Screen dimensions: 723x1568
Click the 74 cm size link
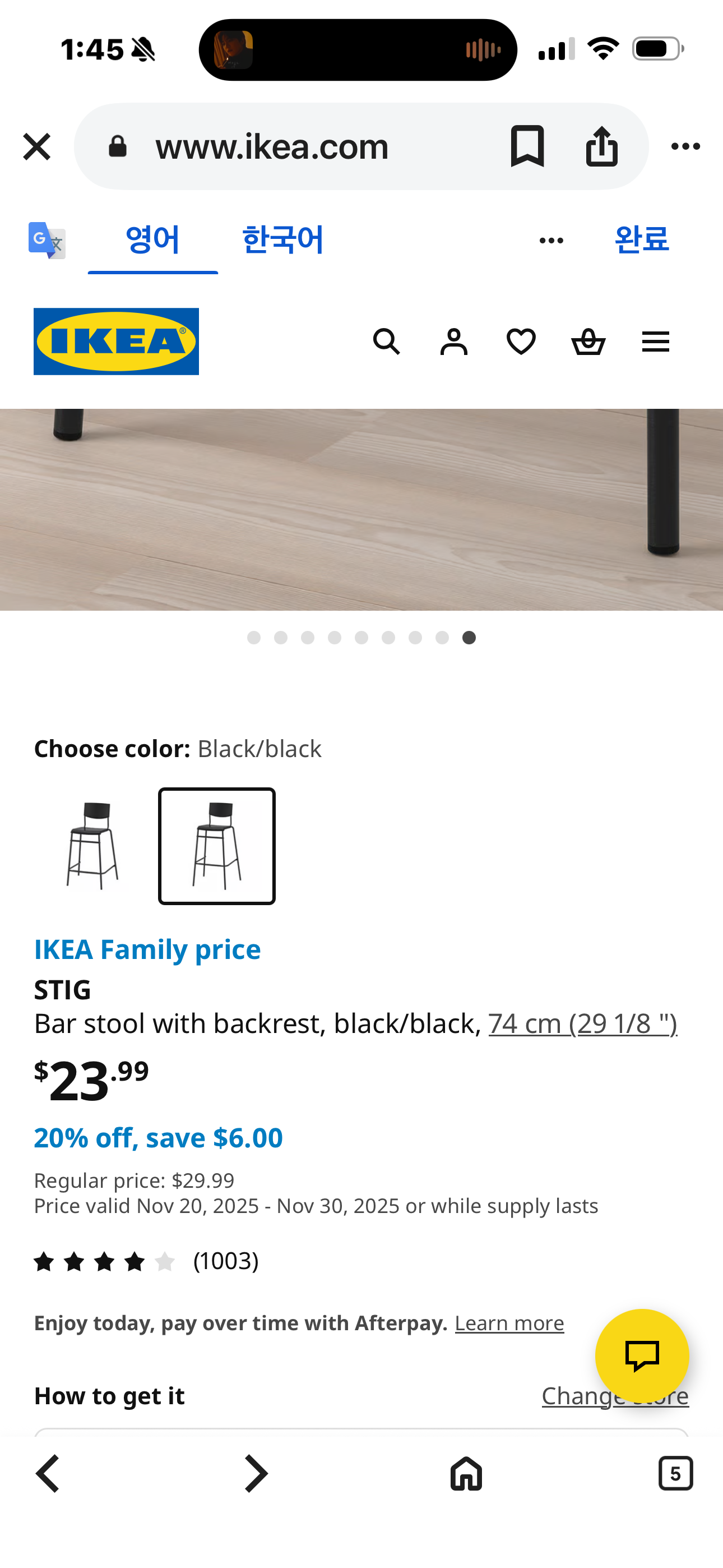click(582, 1024)
